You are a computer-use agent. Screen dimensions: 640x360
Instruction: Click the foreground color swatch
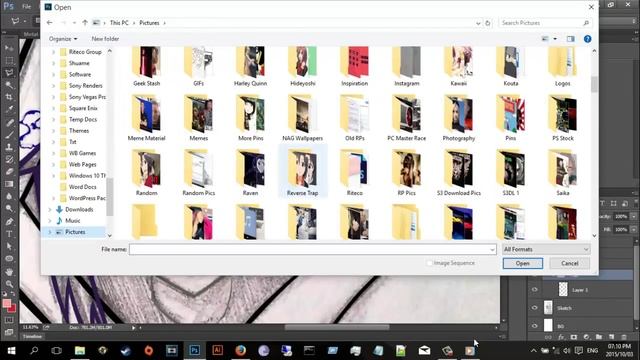coord(7,303)
